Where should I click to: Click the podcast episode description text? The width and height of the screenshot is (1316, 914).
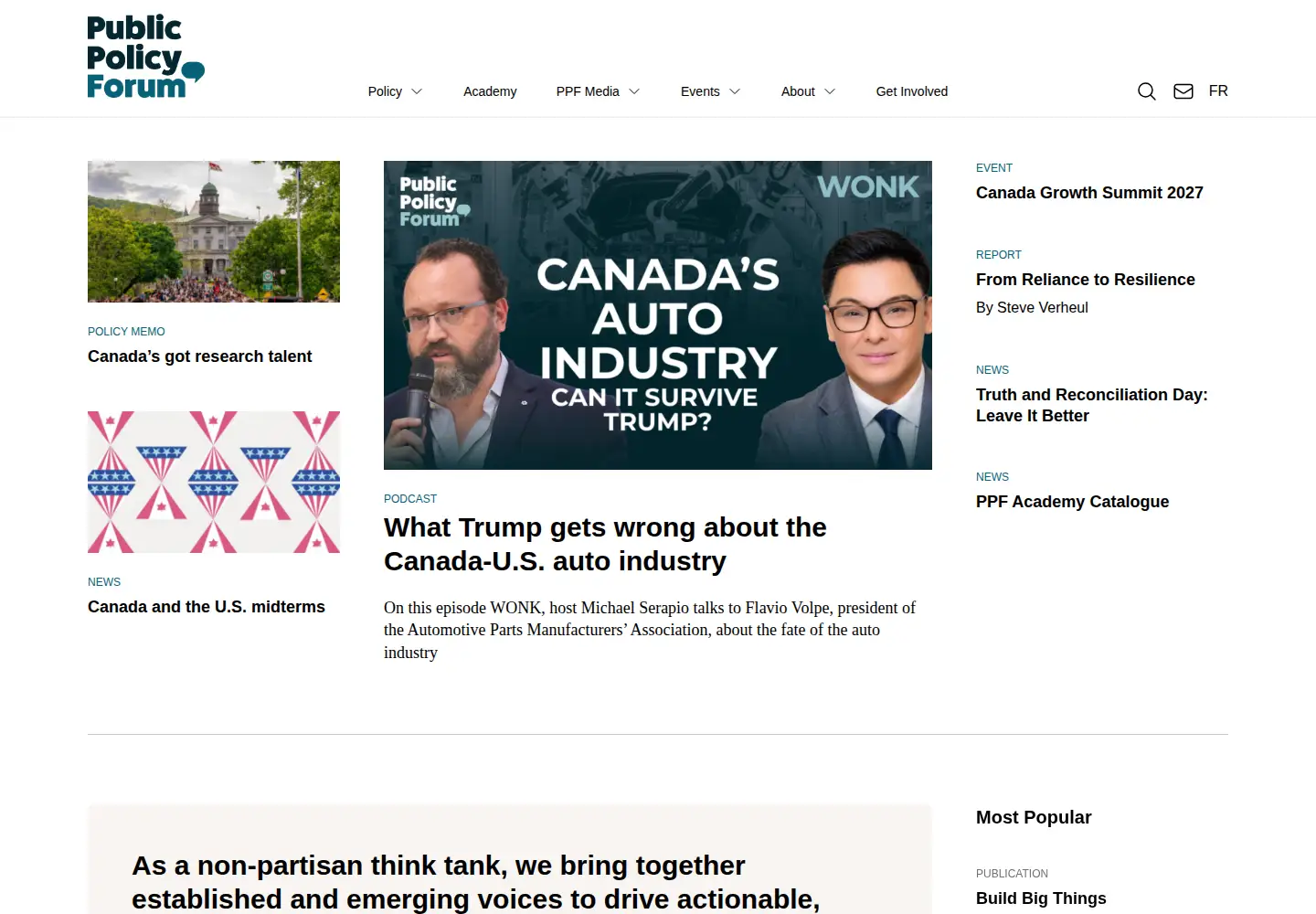pos(650,630)
